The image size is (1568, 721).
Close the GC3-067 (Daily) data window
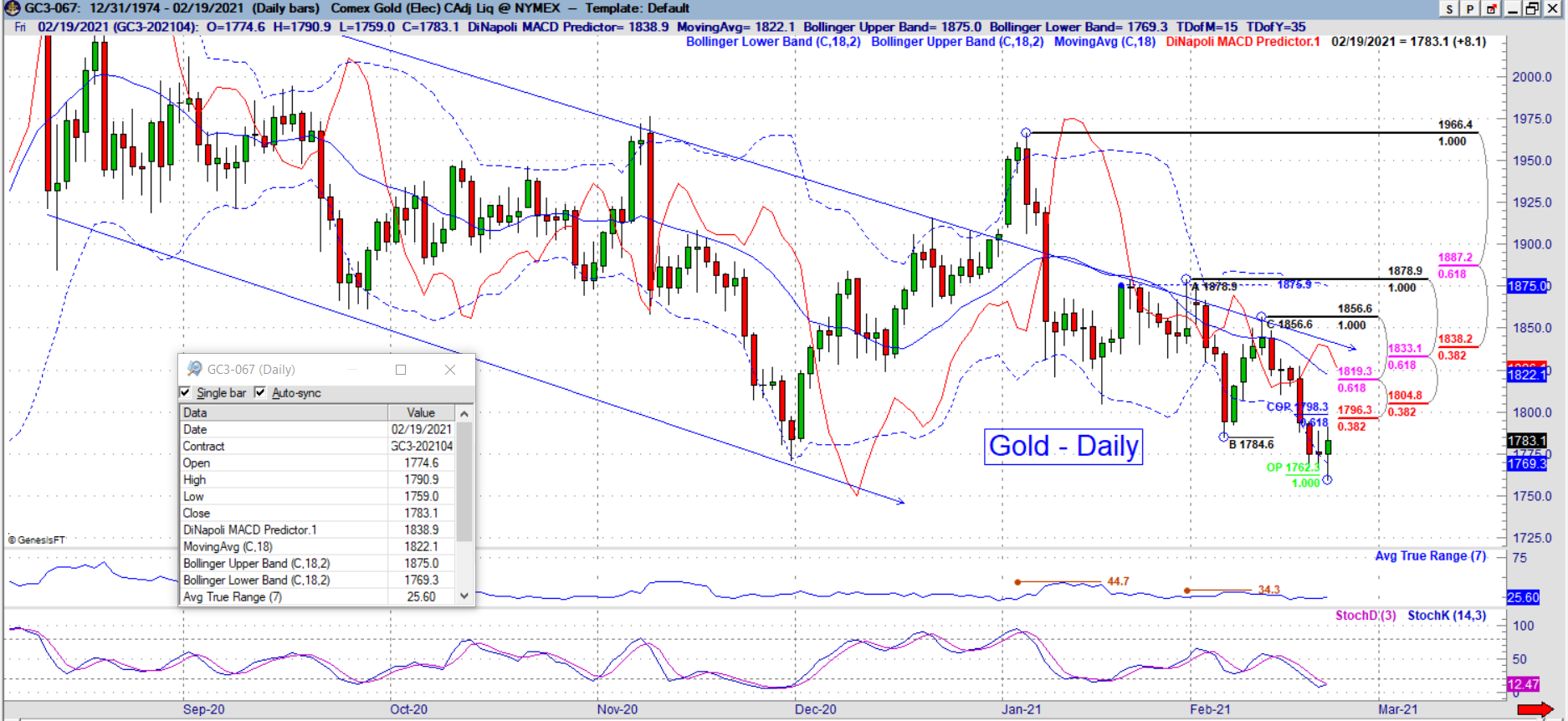click(x=450, y=370)
